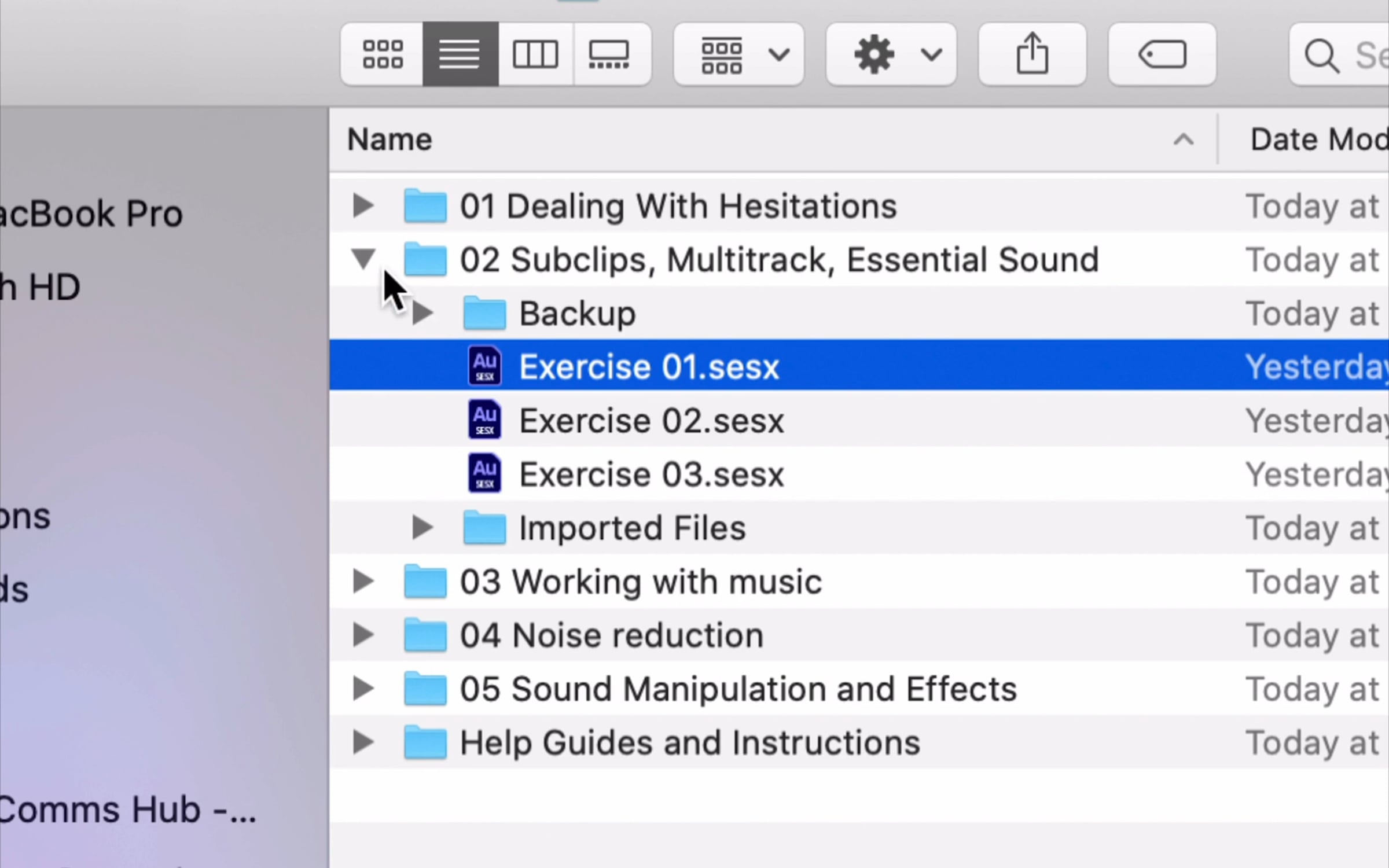The width and height of the screenshot is (1389, 868).
Task: Switch to gallery view
Action: pos(611,54)
